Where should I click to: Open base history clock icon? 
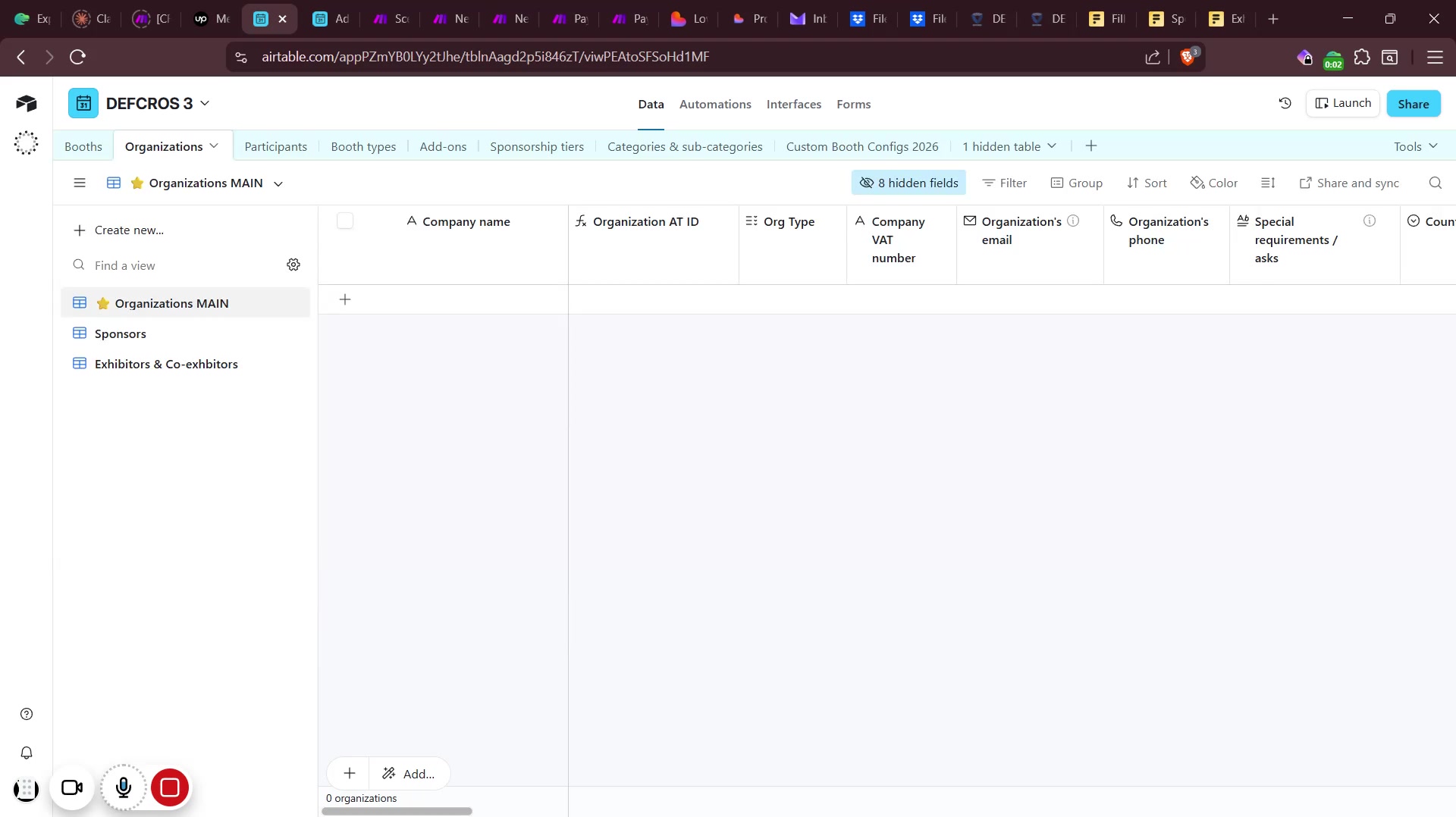(1285, 103)
